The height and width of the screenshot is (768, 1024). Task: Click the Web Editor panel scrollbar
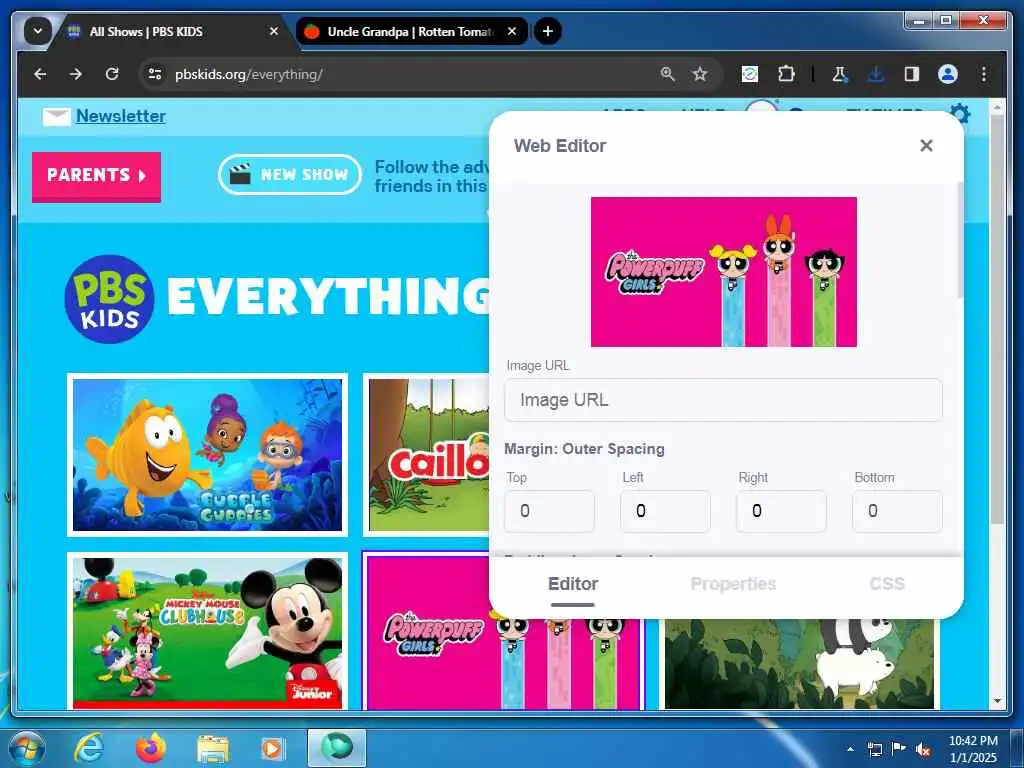[x=960, y=240]
